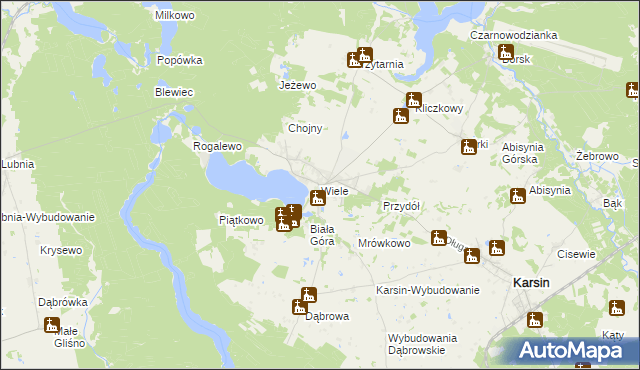
Task: Click the AutoMapa logo
Action: (x=570, y=350)
